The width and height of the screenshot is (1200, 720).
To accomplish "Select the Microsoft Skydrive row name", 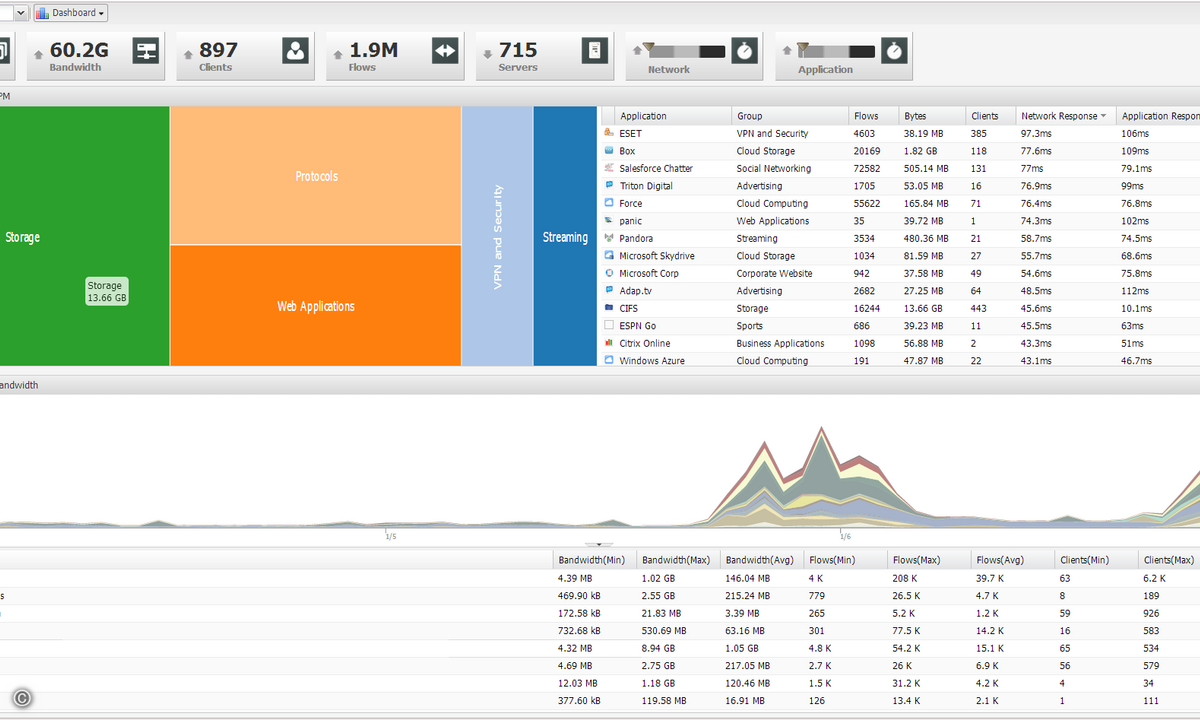I will pos(657,256).
